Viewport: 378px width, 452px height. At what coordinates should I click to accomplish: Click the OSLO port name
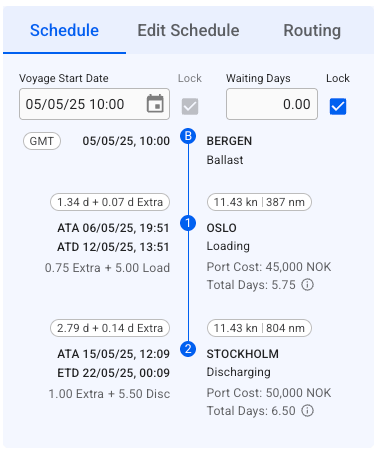[x=222, y=228]
